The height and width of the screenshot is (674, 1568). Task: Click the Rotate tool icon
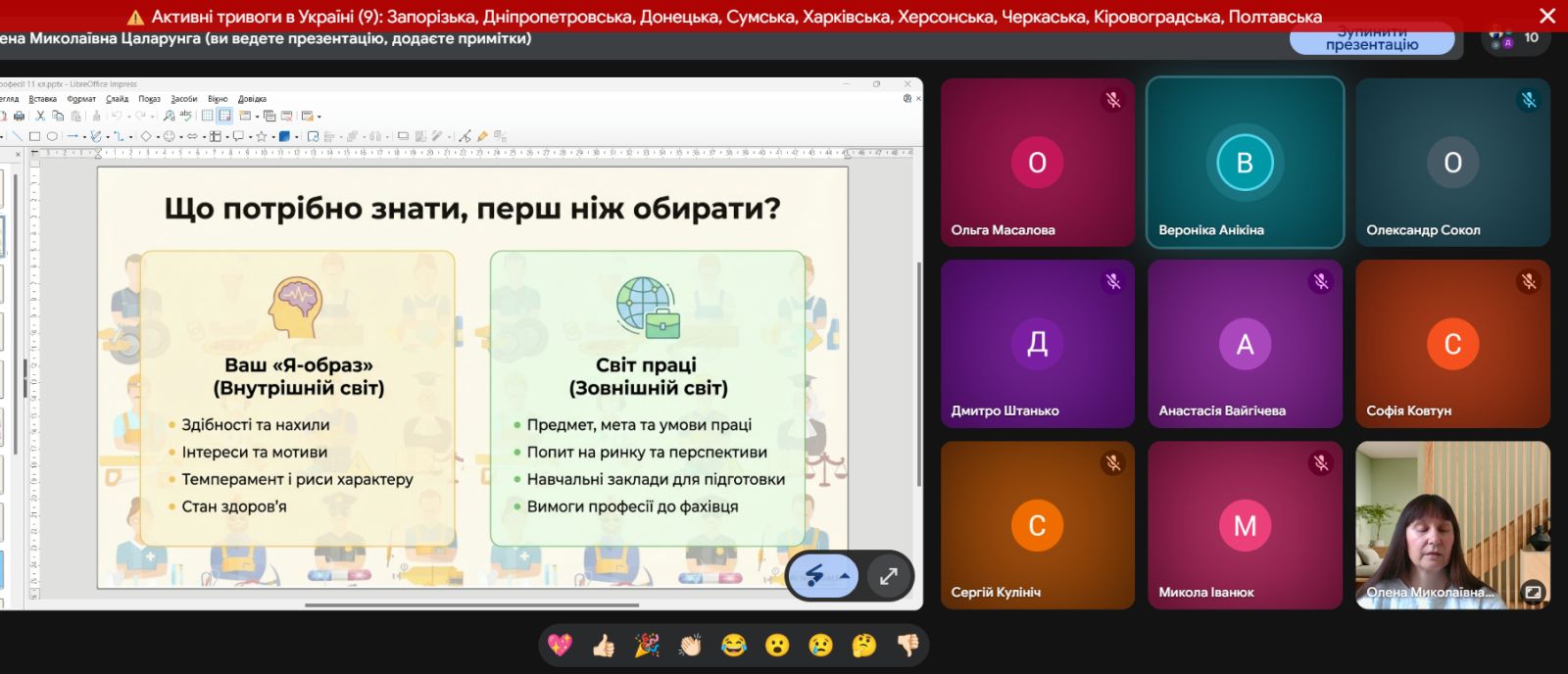pos(313,136)
